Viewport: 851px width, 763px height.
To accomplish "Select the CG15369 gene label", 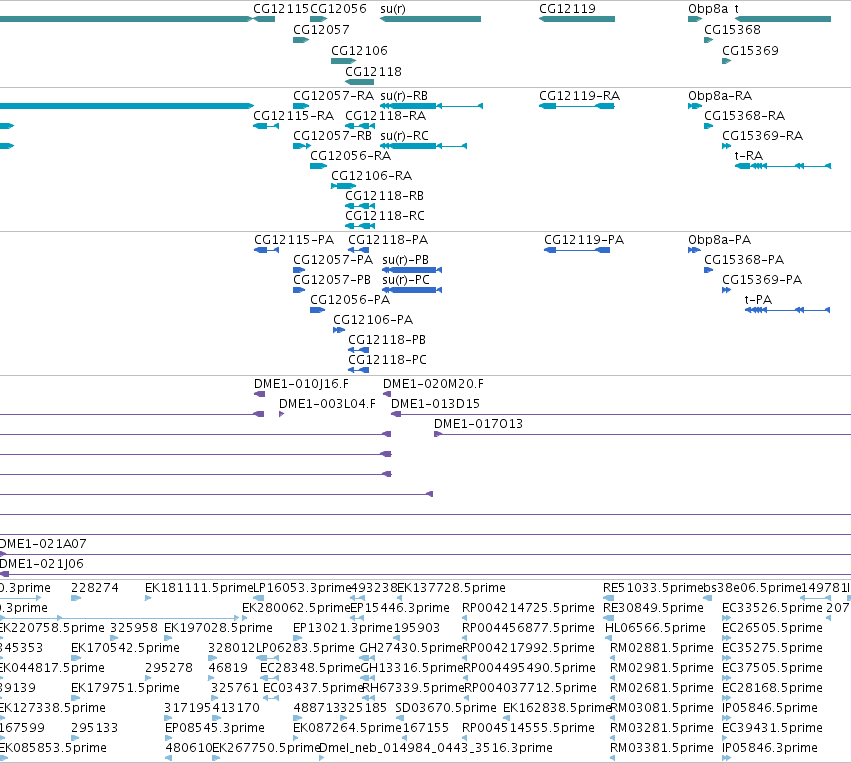I will [x=751, y=51].
